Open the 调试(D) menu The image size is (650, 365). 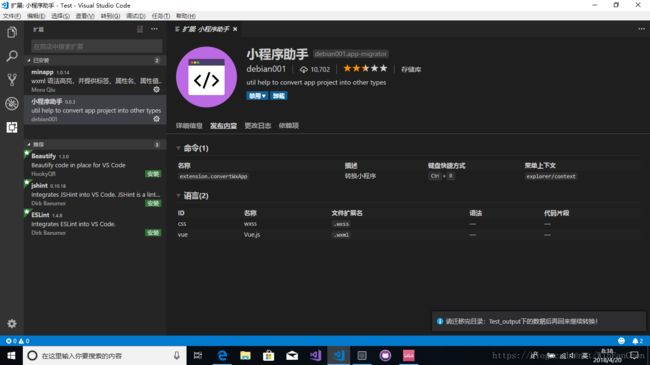(136, 16)
